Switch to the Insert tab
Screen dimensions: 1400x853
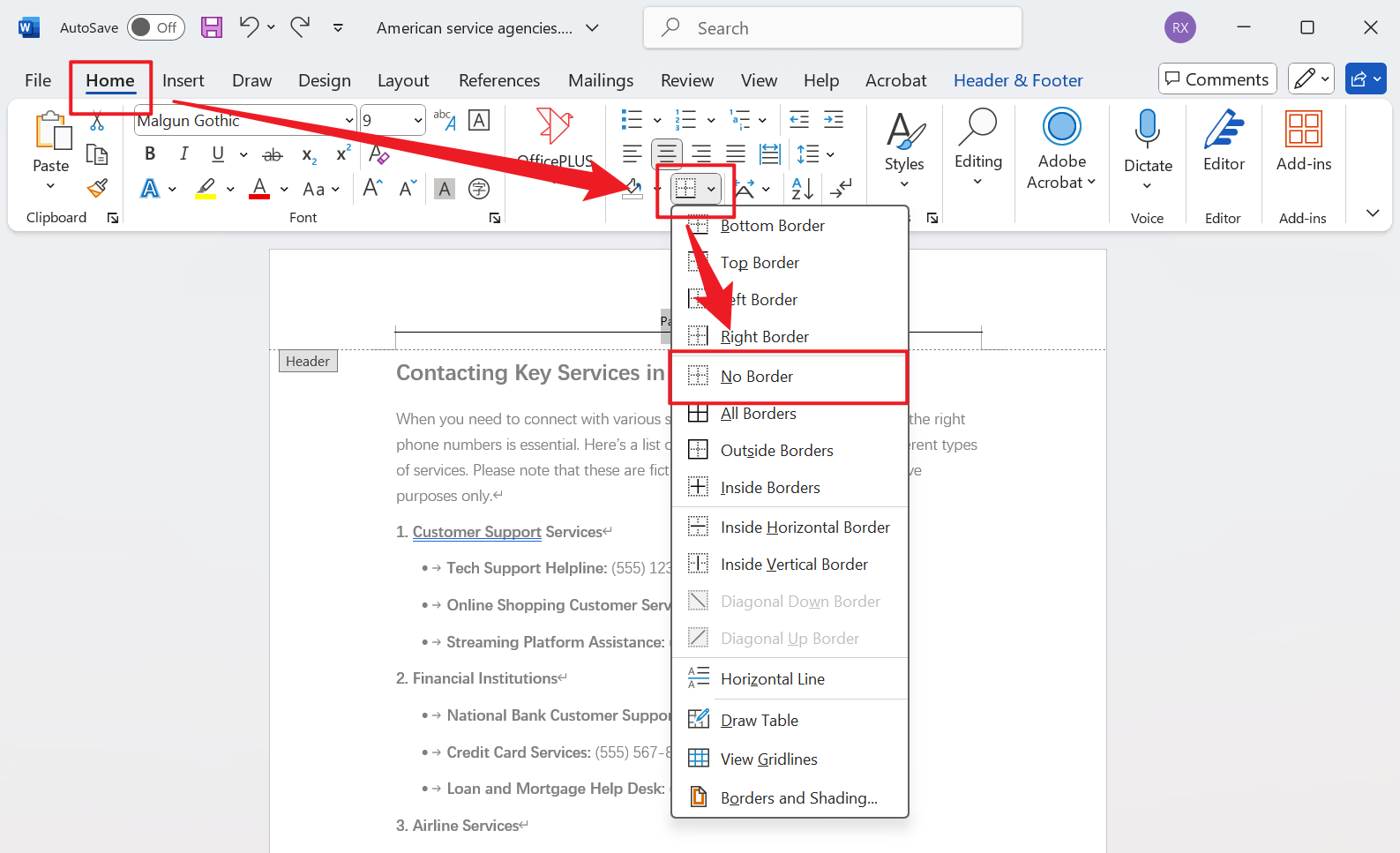(x=183, y=80)
